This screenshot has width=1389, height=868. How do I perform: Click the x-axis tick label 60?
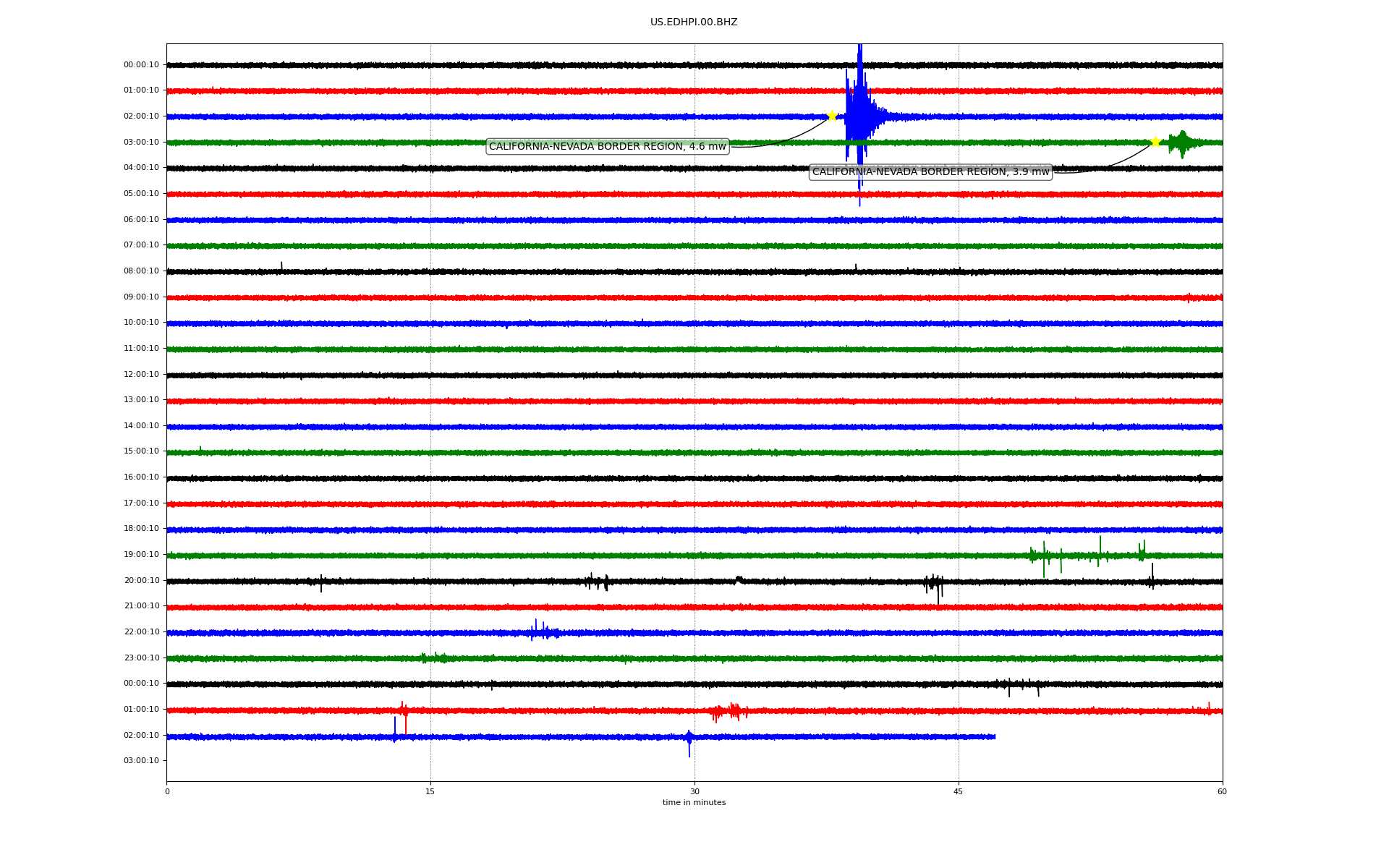tap(1222, 791)
